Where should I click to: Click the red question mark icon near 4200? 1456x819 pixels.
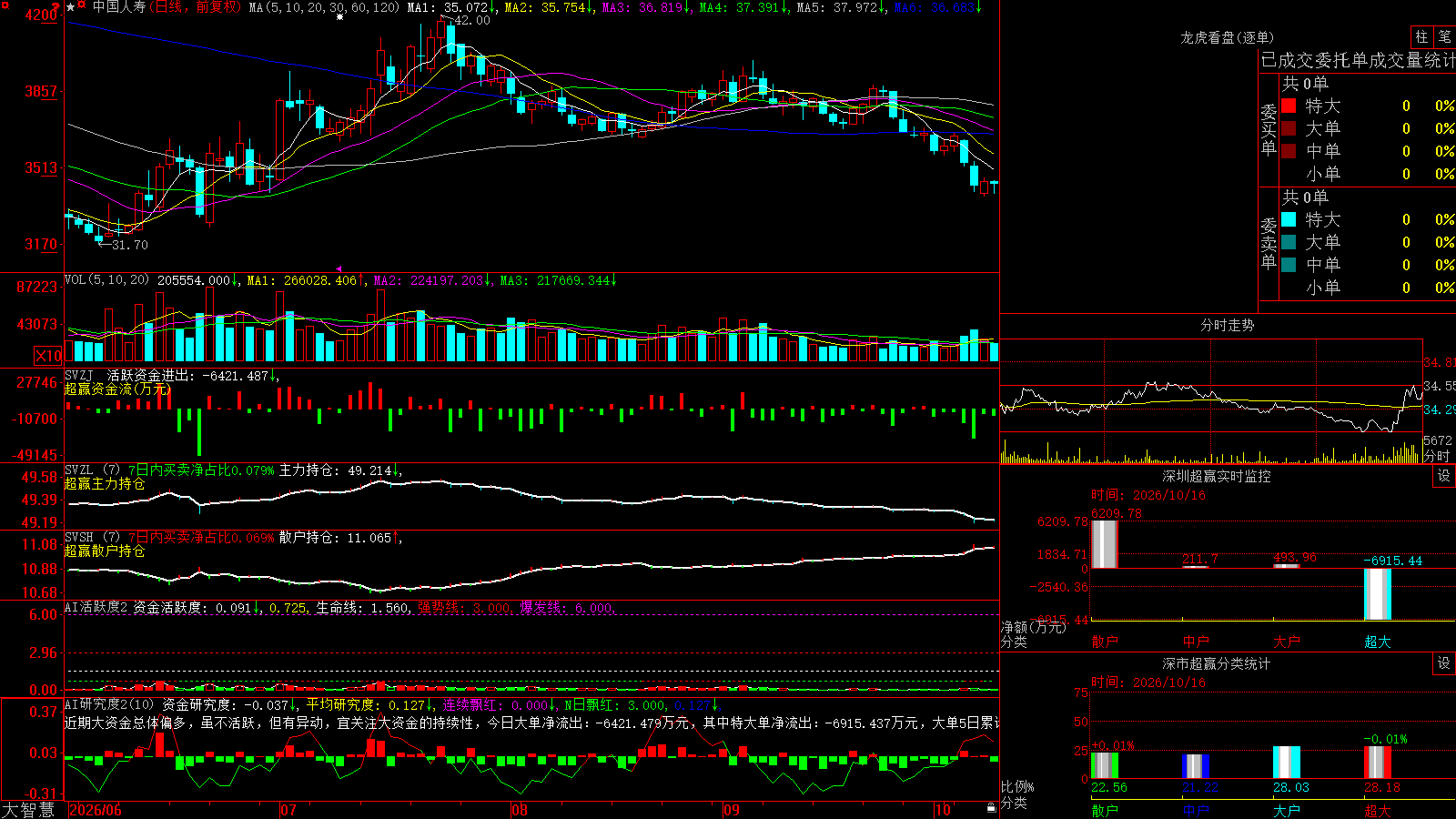(55, 7)
